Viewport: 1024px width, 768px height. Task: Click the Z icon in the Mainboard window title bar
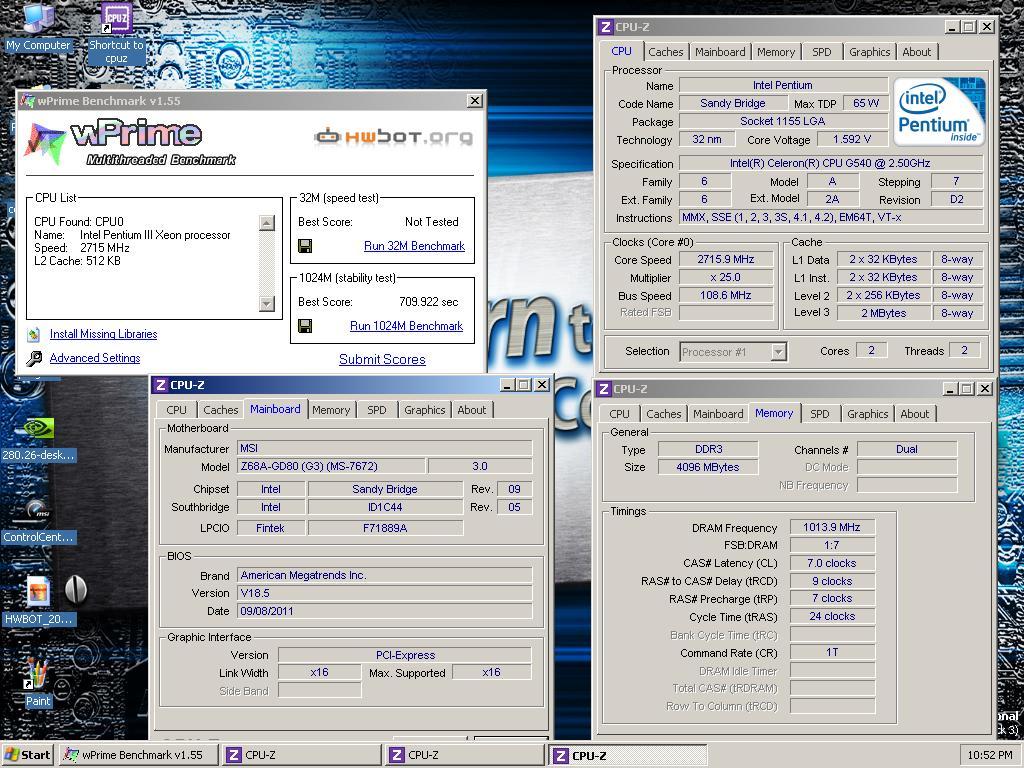pyautogui.click(x=160, y=385)
